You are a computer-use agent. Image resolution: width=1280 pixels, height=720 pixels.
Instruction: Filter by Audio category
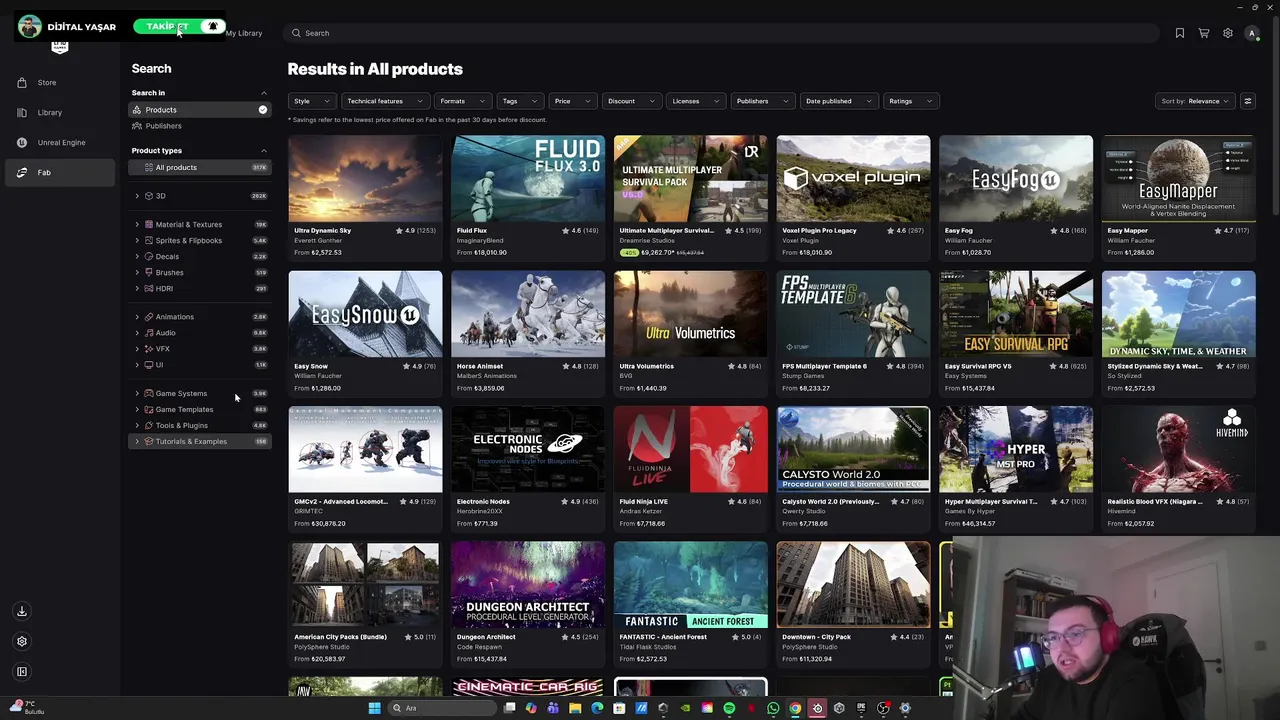[165, 333]
